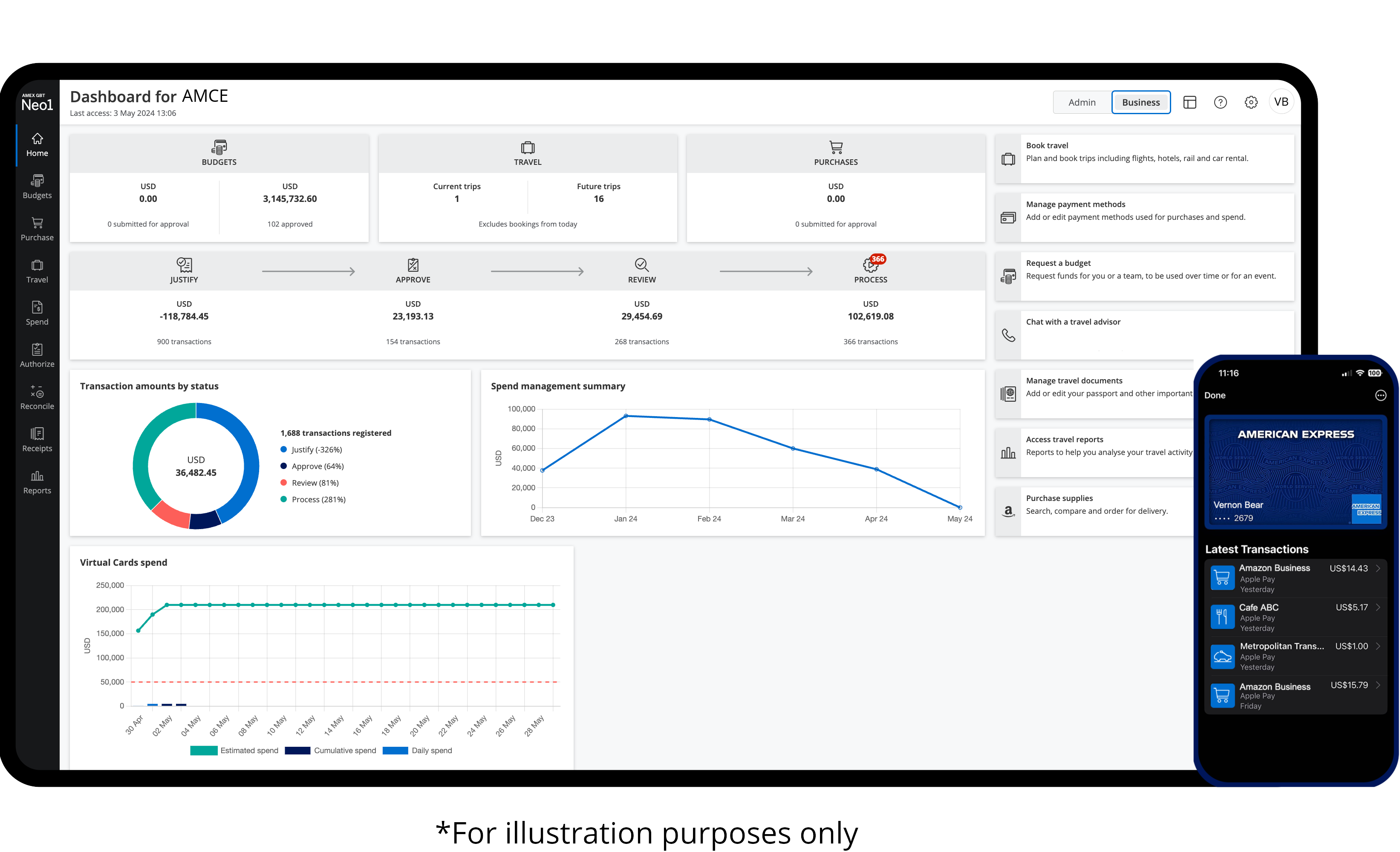Select the Home sidebar tab

(x=37, y=144)
